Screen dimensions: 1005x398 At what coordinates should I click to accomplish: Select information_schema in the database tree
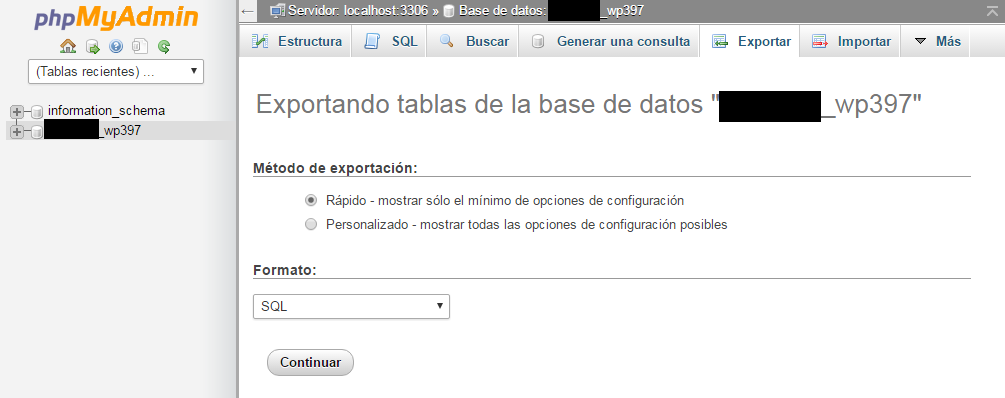[x=106, y=110]
